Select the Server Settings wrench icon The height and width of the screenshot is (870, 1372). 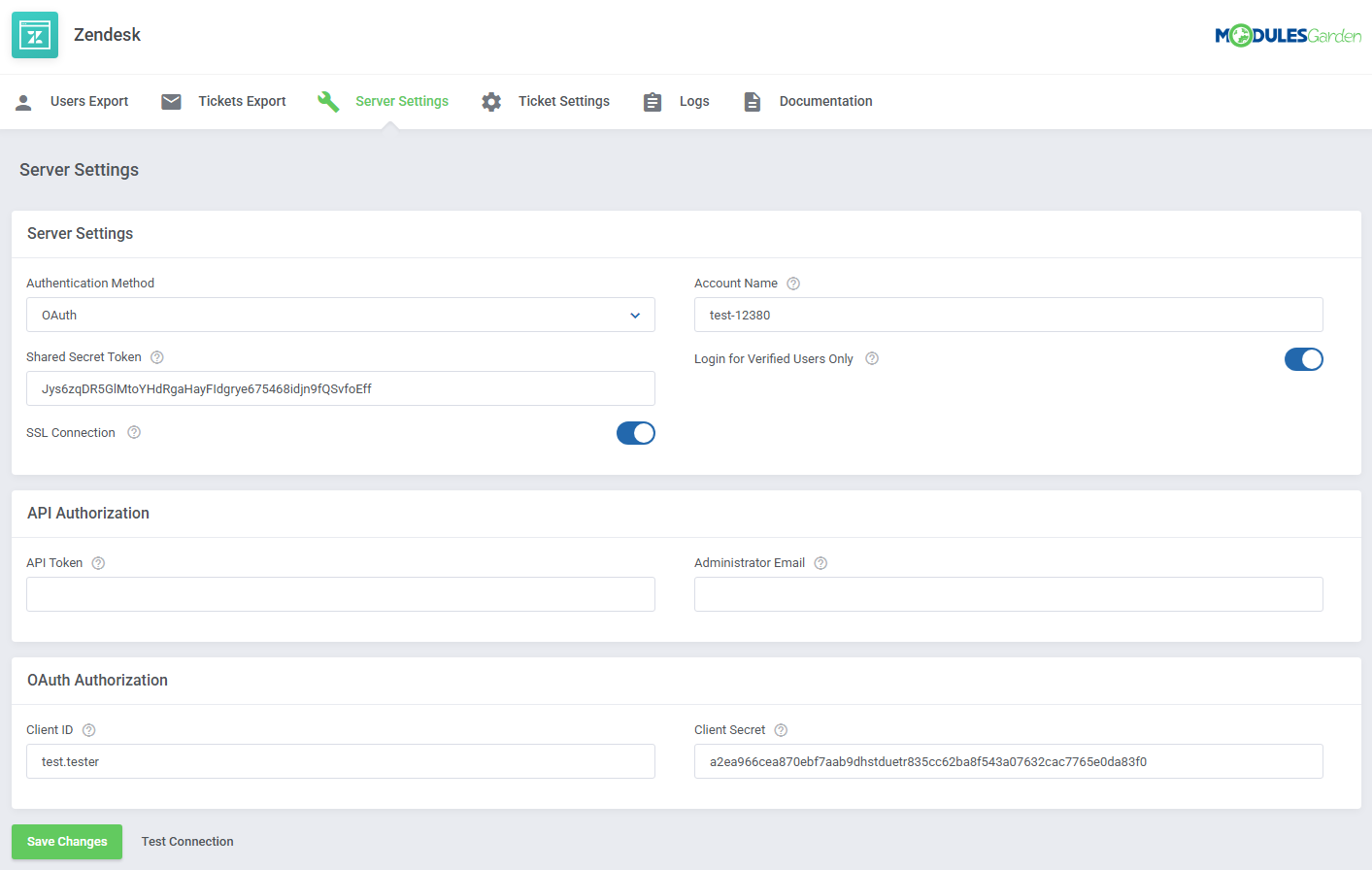[x=328, y=100]
